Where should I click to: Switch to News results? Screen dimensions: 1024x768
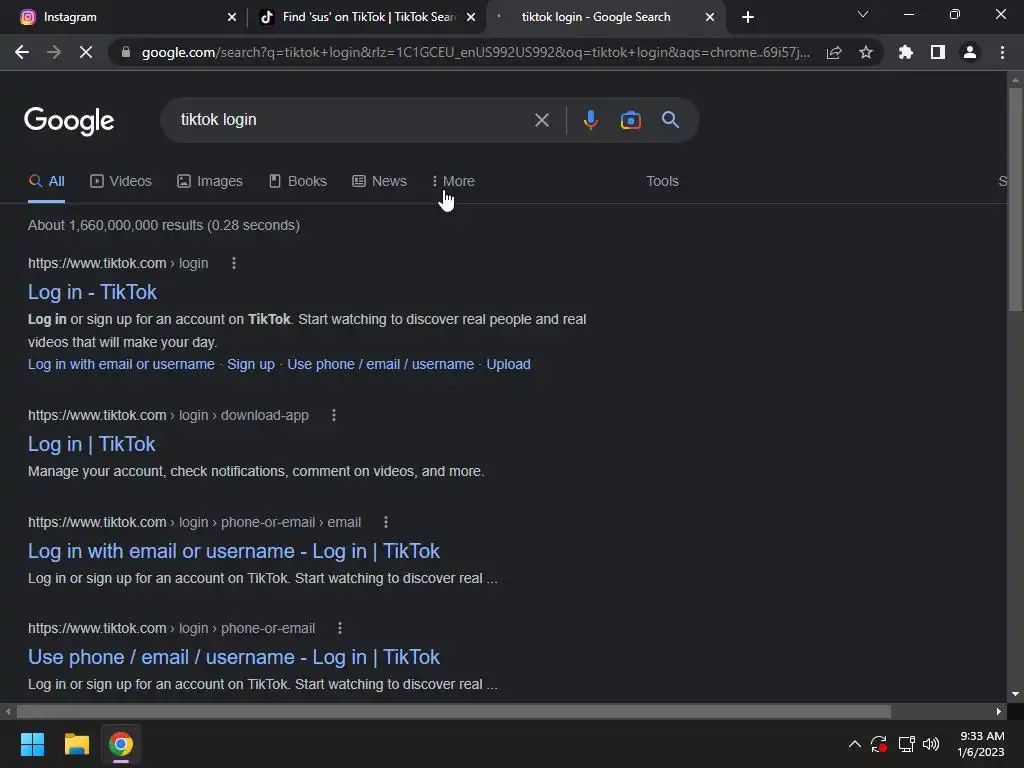pos(379,181)
